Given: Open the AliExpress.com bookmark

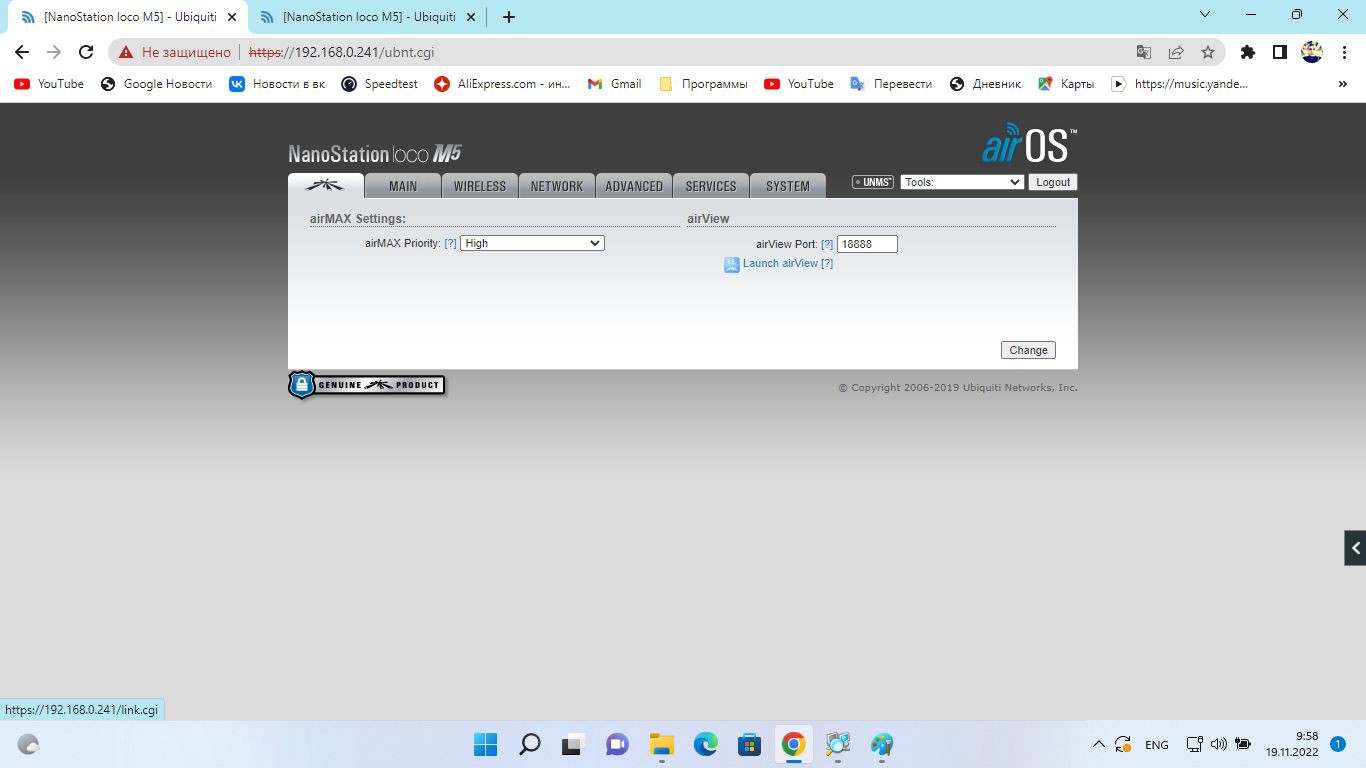Looking at the screenshot, I should 502,84.
